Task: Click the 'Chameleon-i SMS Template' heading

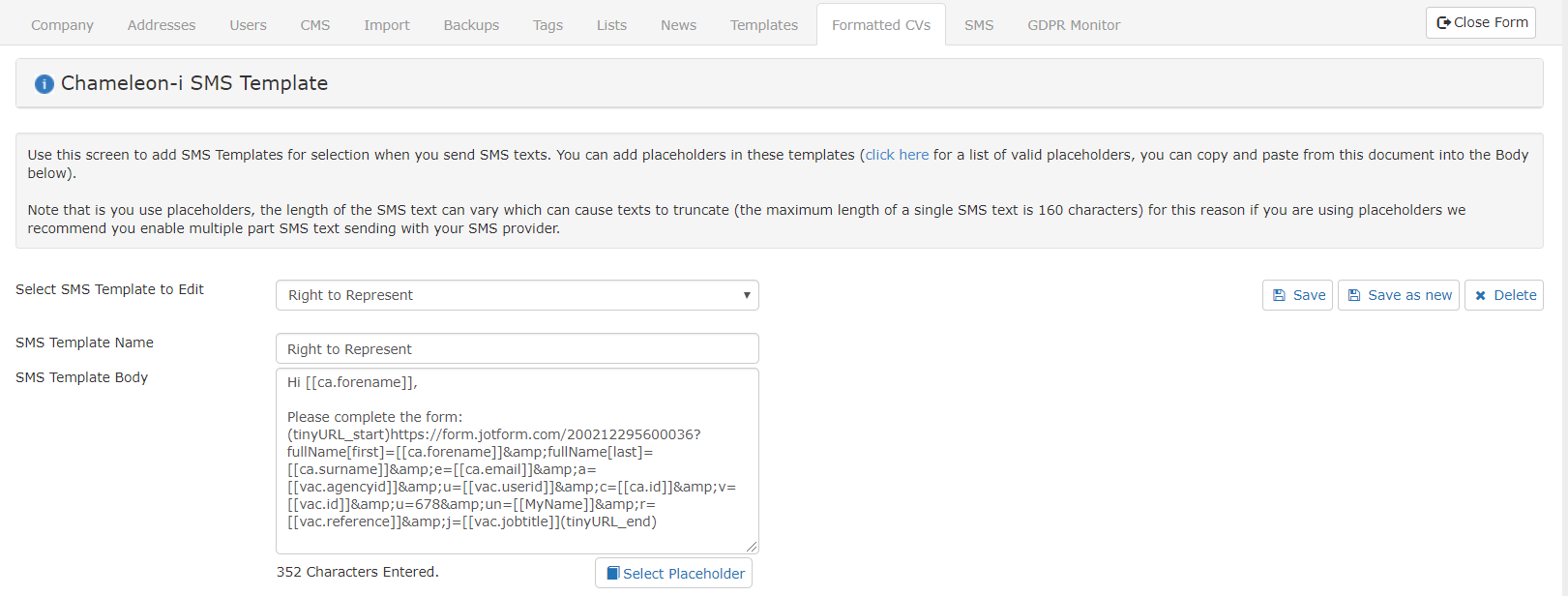Action: [194, 83]
